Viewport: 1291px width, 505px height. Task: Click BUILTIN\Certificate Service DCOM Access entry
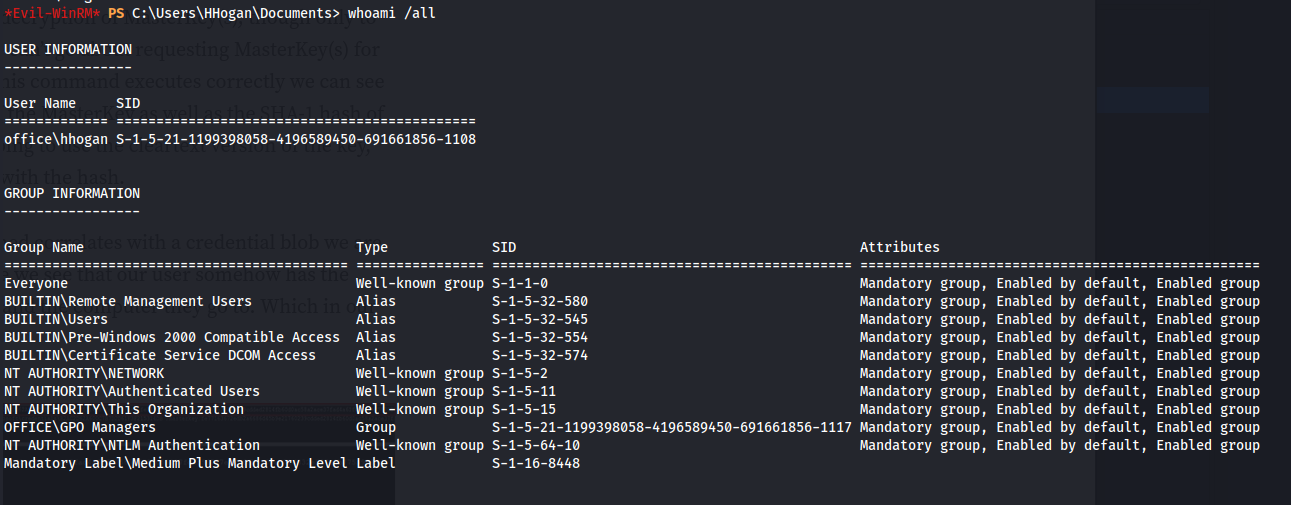(x=160, y=355)
